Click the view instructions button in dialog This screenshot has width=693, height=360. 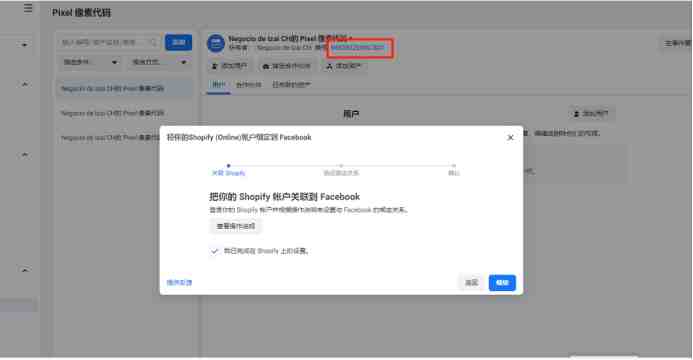point(236,226)
